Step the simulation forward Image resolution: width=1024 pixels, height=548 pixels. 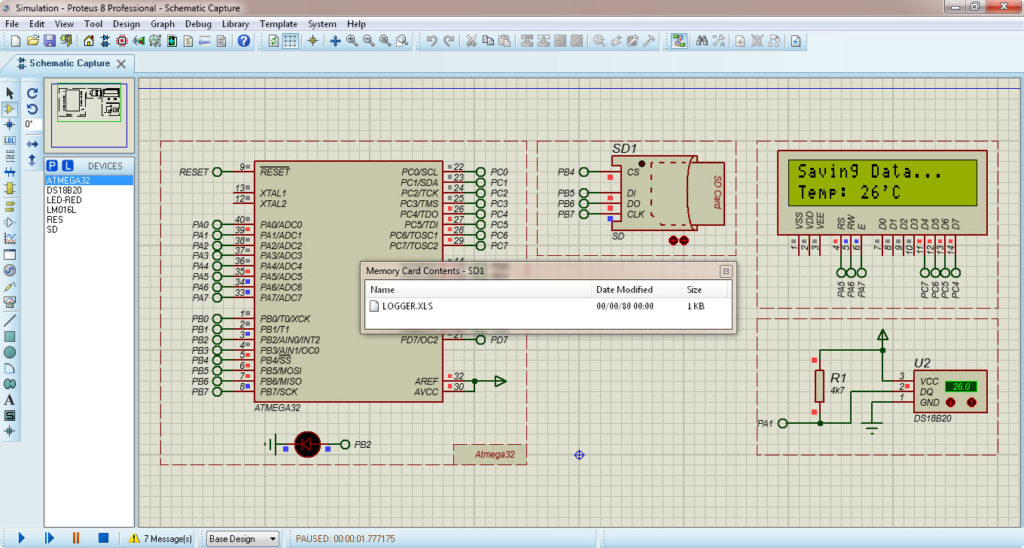coord(49,538)
